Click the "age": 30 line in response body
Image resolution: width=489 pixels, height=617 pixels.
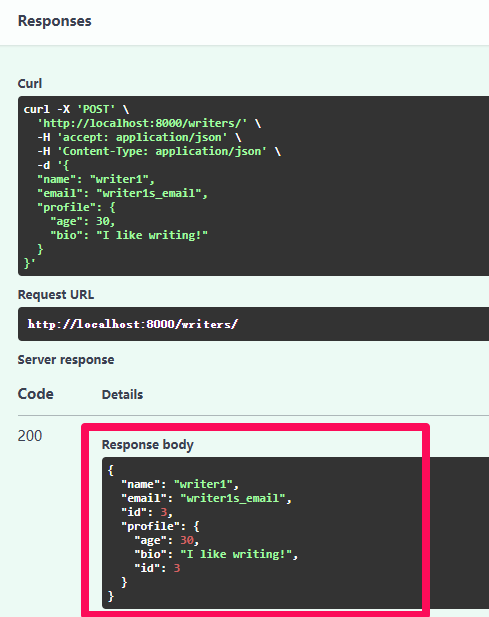167,540
